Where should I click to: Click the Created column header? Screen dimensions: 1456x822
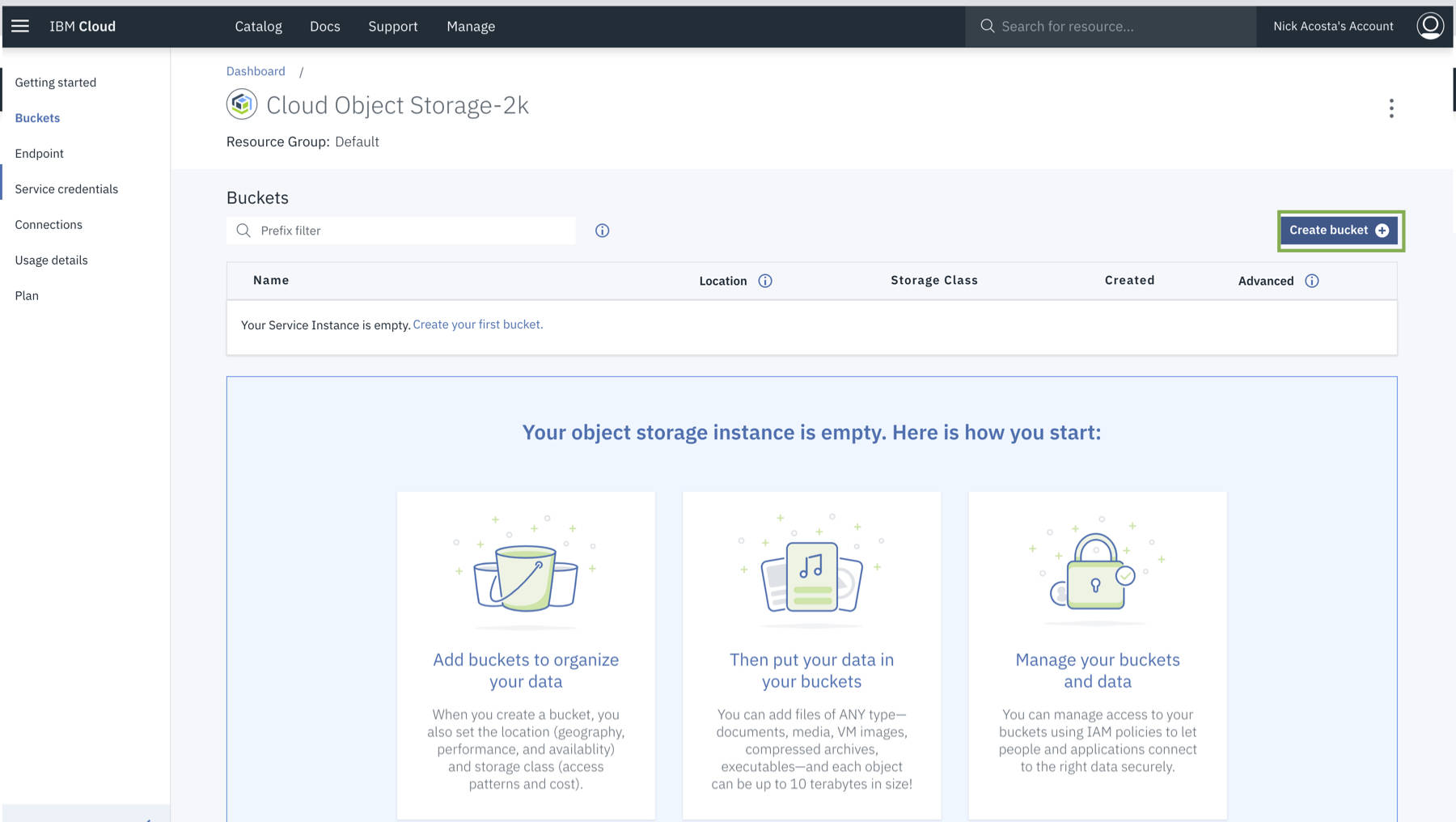pos(1130,280)
